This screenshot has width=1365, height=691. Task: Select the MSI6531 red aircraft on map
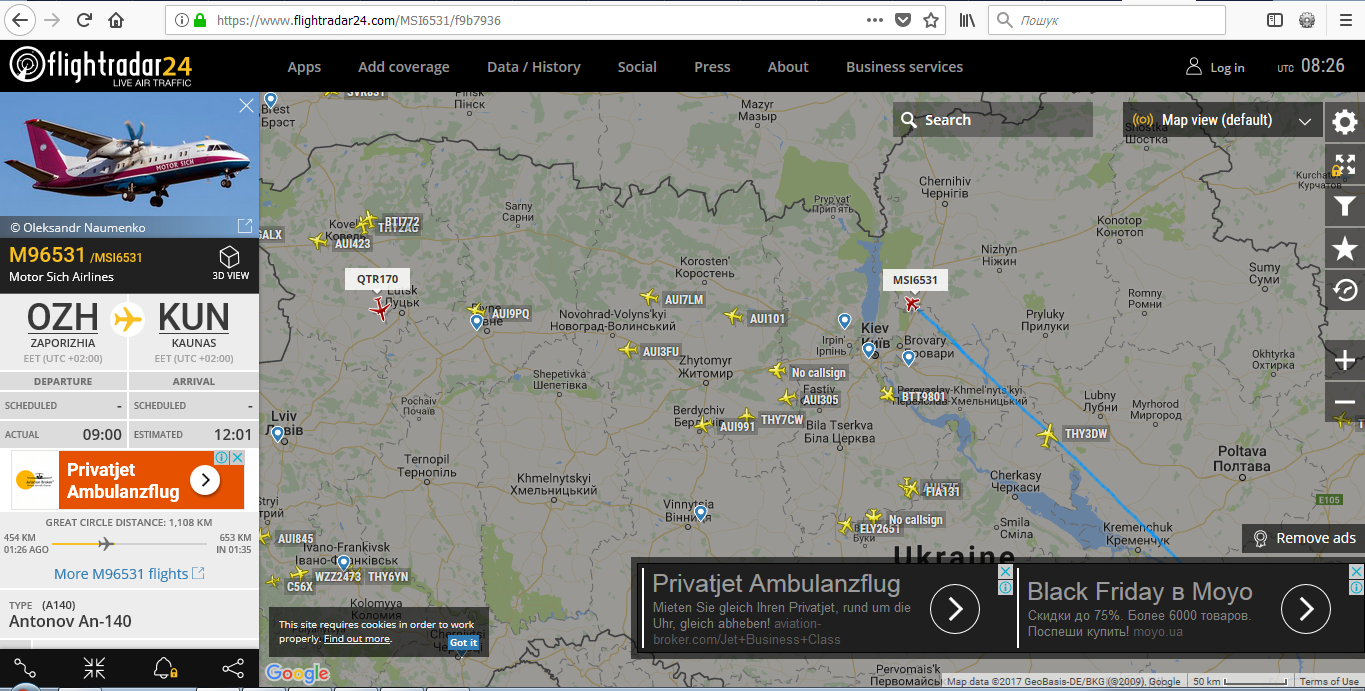tap(912, 303)
